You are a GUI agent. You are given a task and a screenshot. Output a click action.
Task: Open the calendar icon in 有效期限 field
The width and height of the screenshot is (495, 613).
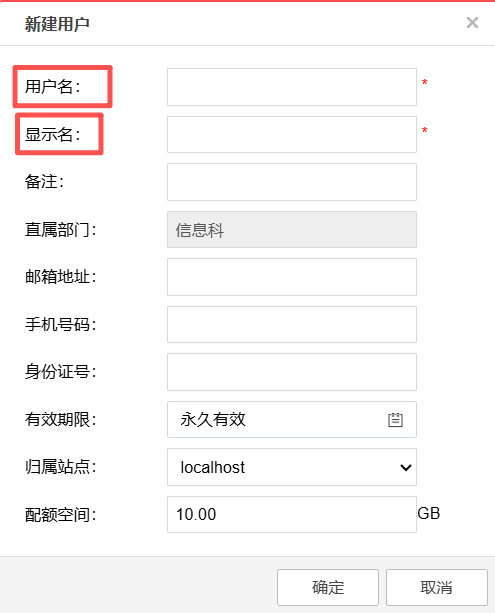[x=395, y=419]
